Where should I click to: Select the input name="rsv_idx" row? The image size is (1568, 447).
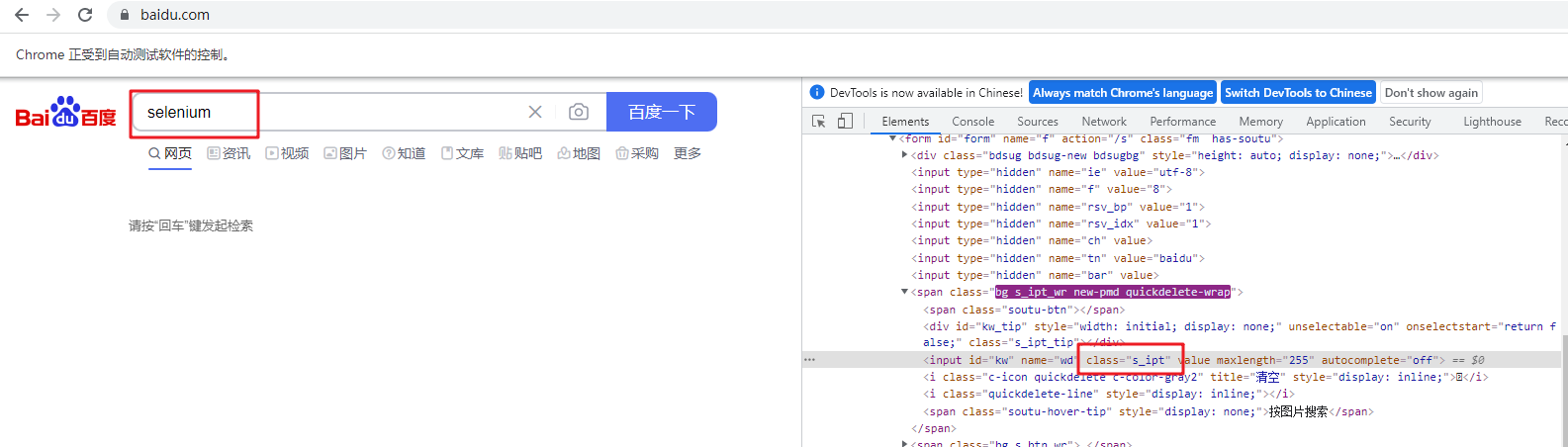coord(1061,223)
